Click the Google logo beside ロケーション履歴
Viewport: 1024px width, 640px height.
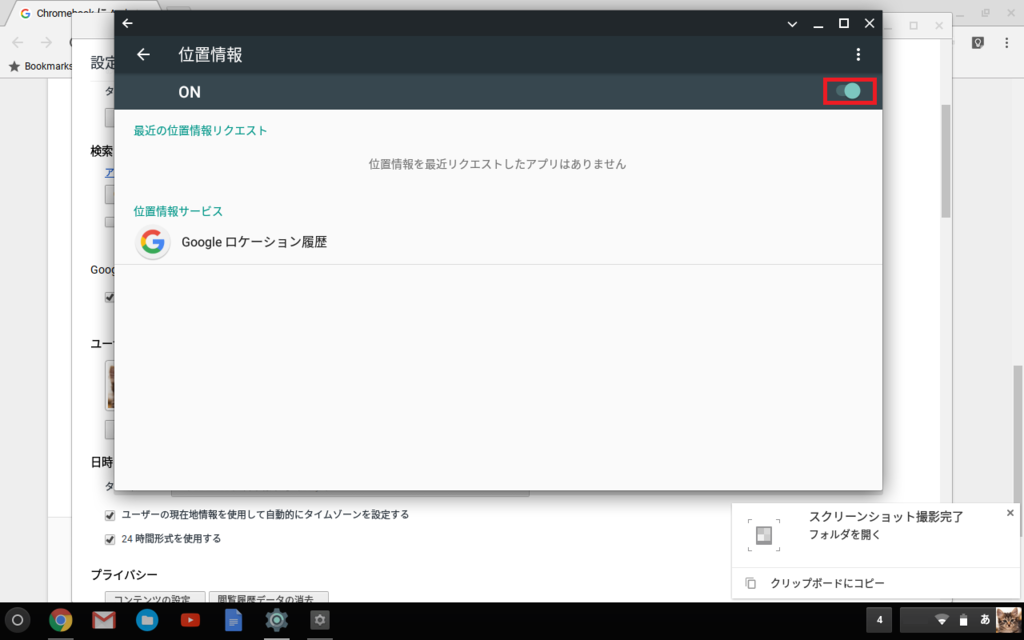pos(152,242)
